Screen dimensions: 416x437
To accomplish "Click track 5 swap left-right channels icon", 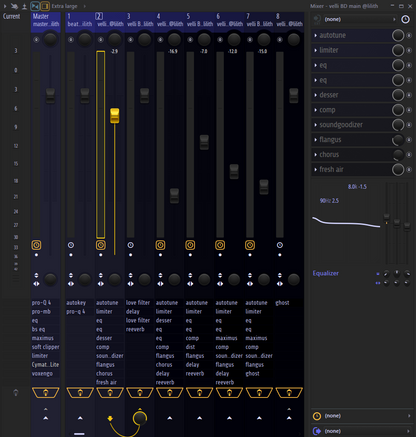I will (x=190, y=284).
